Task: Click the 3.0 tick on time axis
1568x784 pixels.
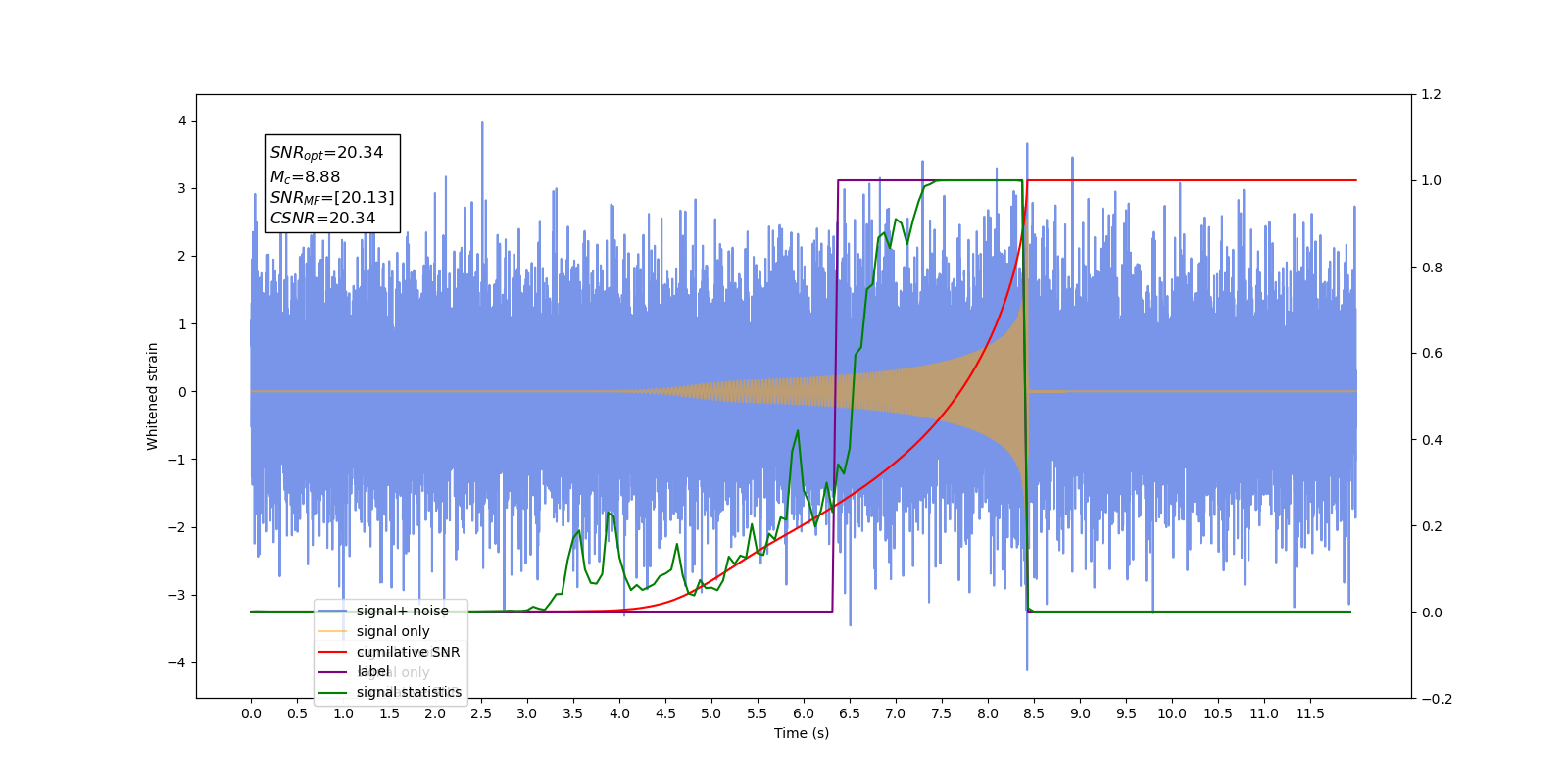Action: (527, 713)
